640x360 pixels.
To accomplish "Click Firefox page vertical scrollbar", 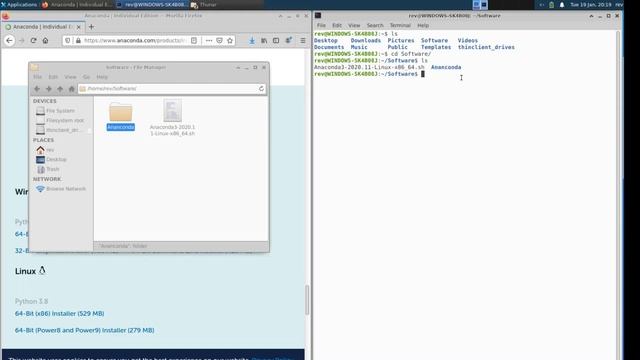I will point(307,300).
